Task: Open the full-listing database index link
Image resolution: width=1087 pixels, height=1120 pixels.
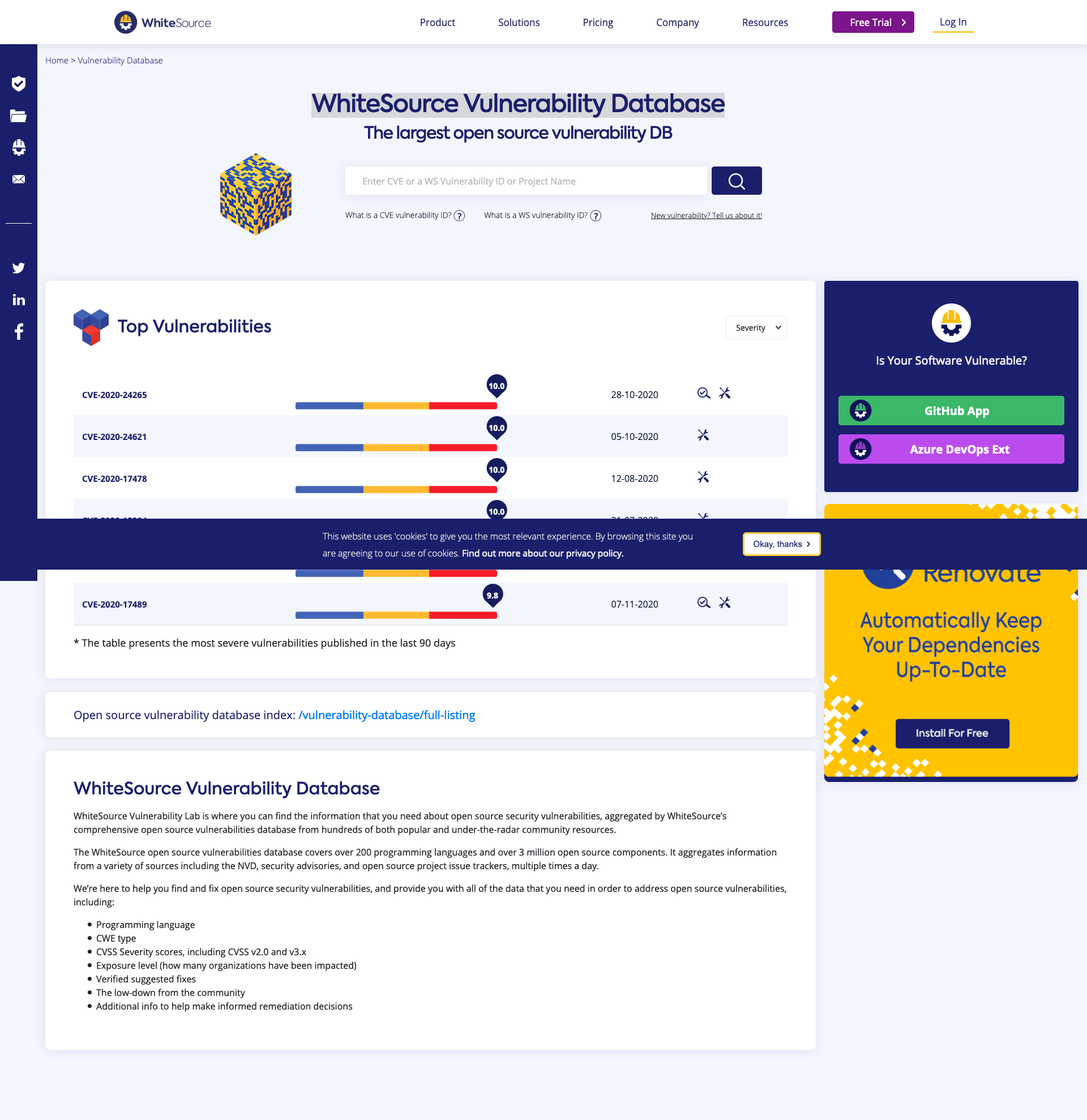Action: click(387, 715)
